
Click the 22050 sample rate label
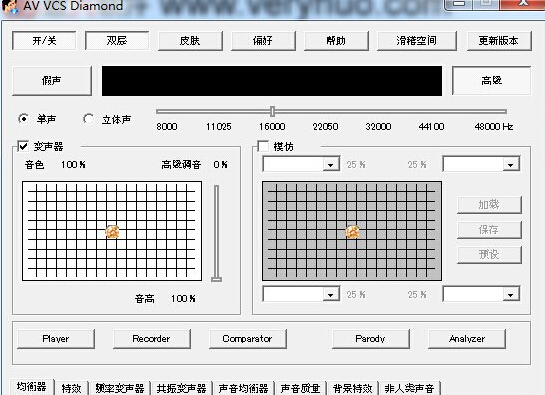325,127
